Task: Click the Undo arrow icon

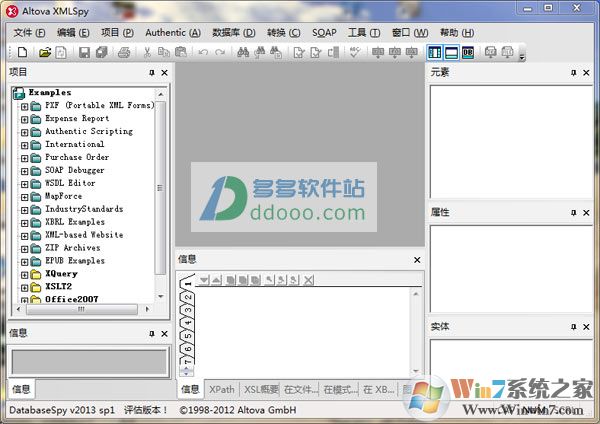Action: pyautogui.click(x=203, y=52)
